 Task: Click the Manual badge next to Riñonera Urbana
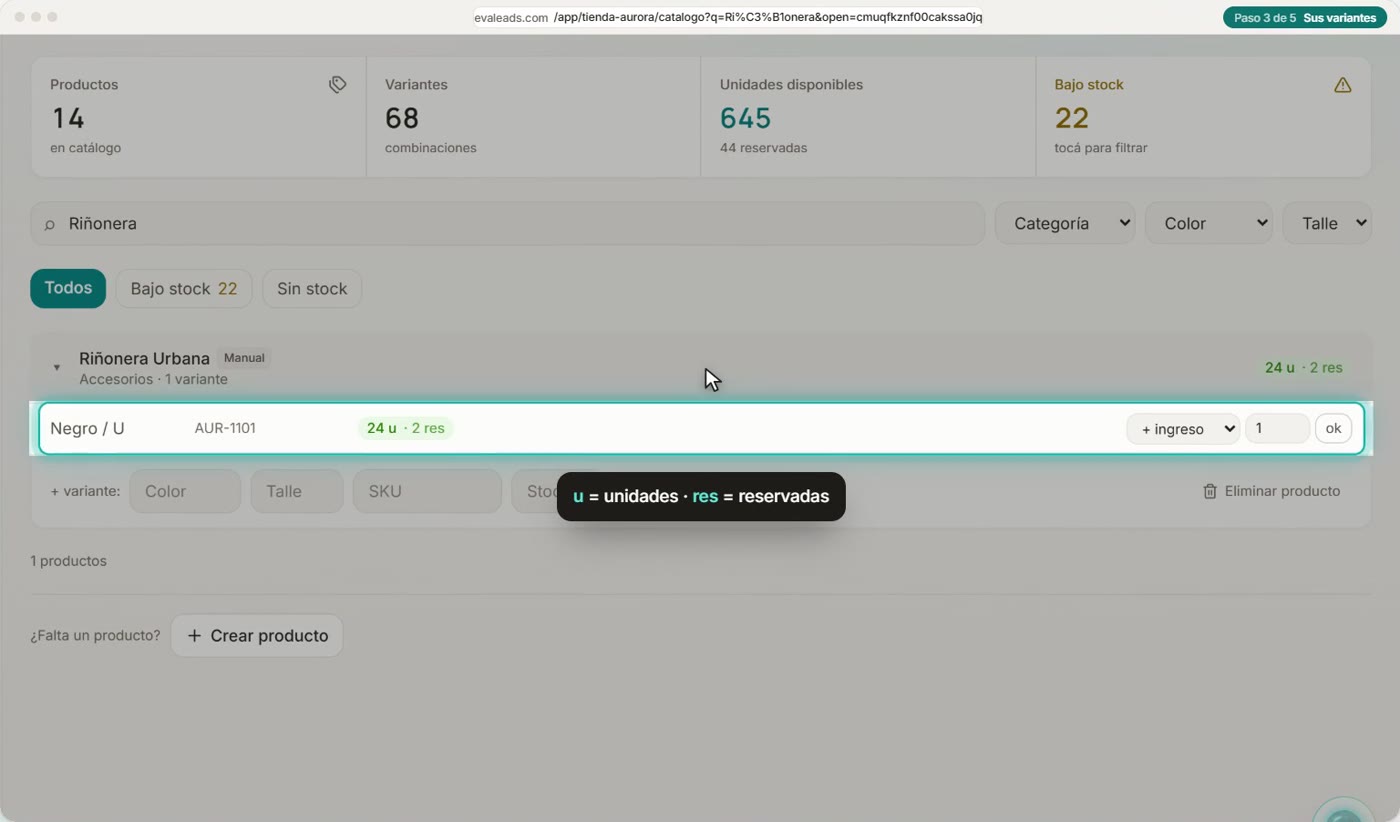coord(244,358)
